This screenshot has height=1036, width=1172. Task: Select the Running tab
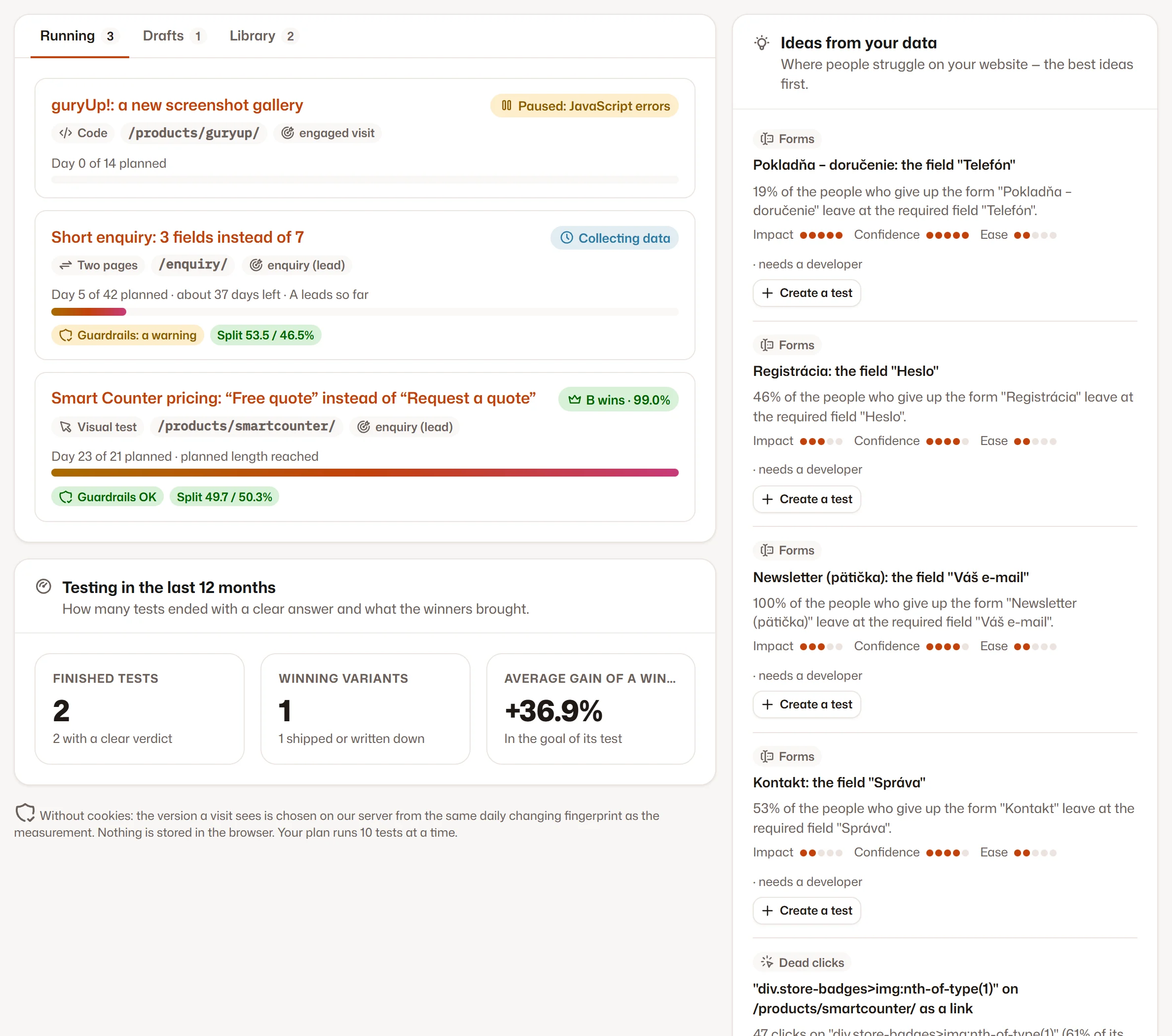(78, 36)
